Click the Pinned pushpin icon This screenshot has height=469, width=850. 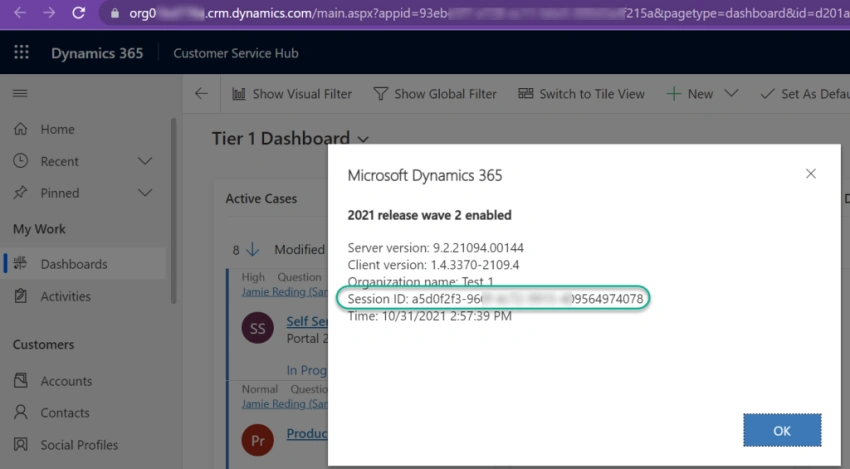point(21,192)
